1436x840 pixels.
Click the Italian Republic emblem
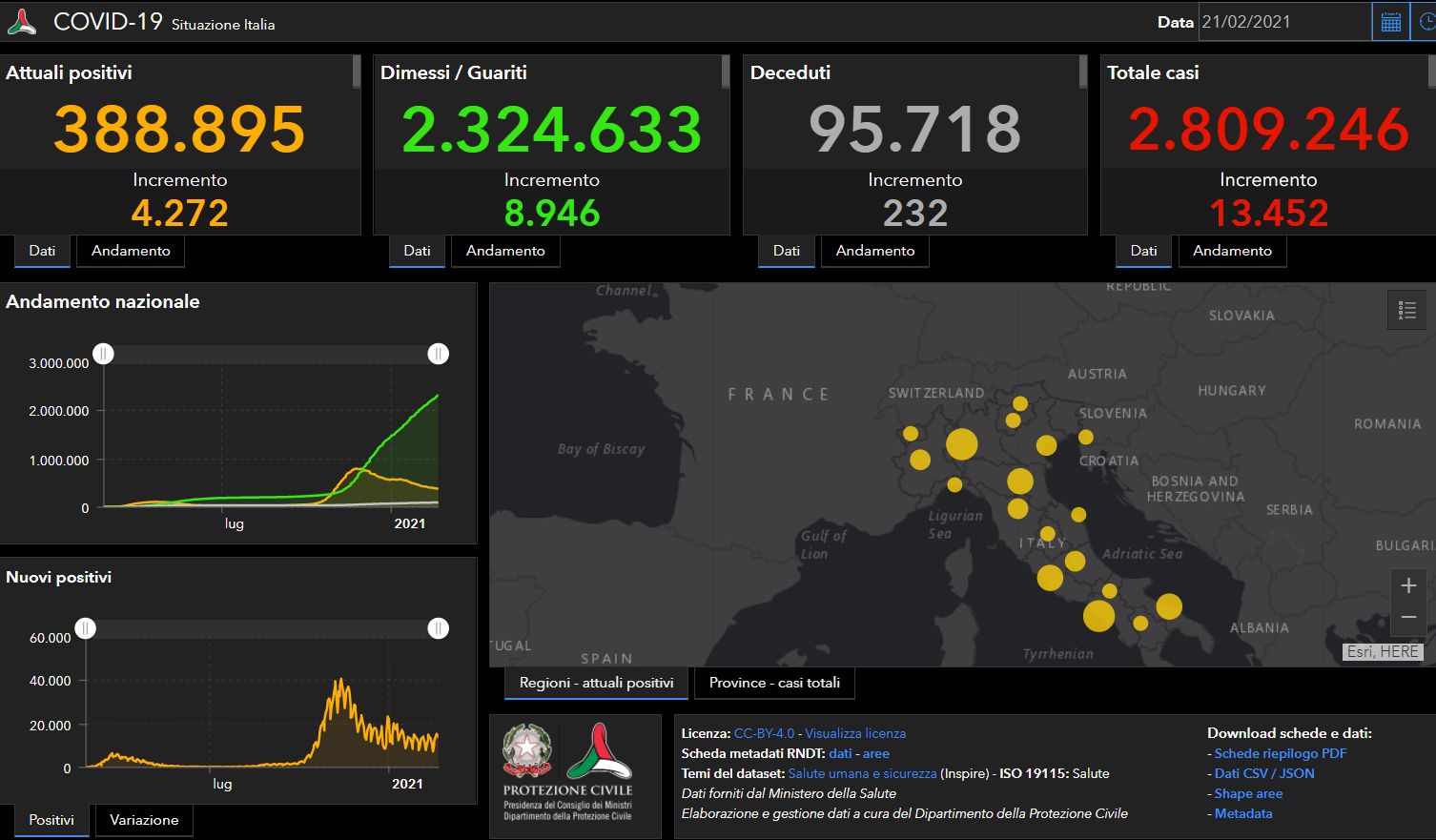[527, 751]
